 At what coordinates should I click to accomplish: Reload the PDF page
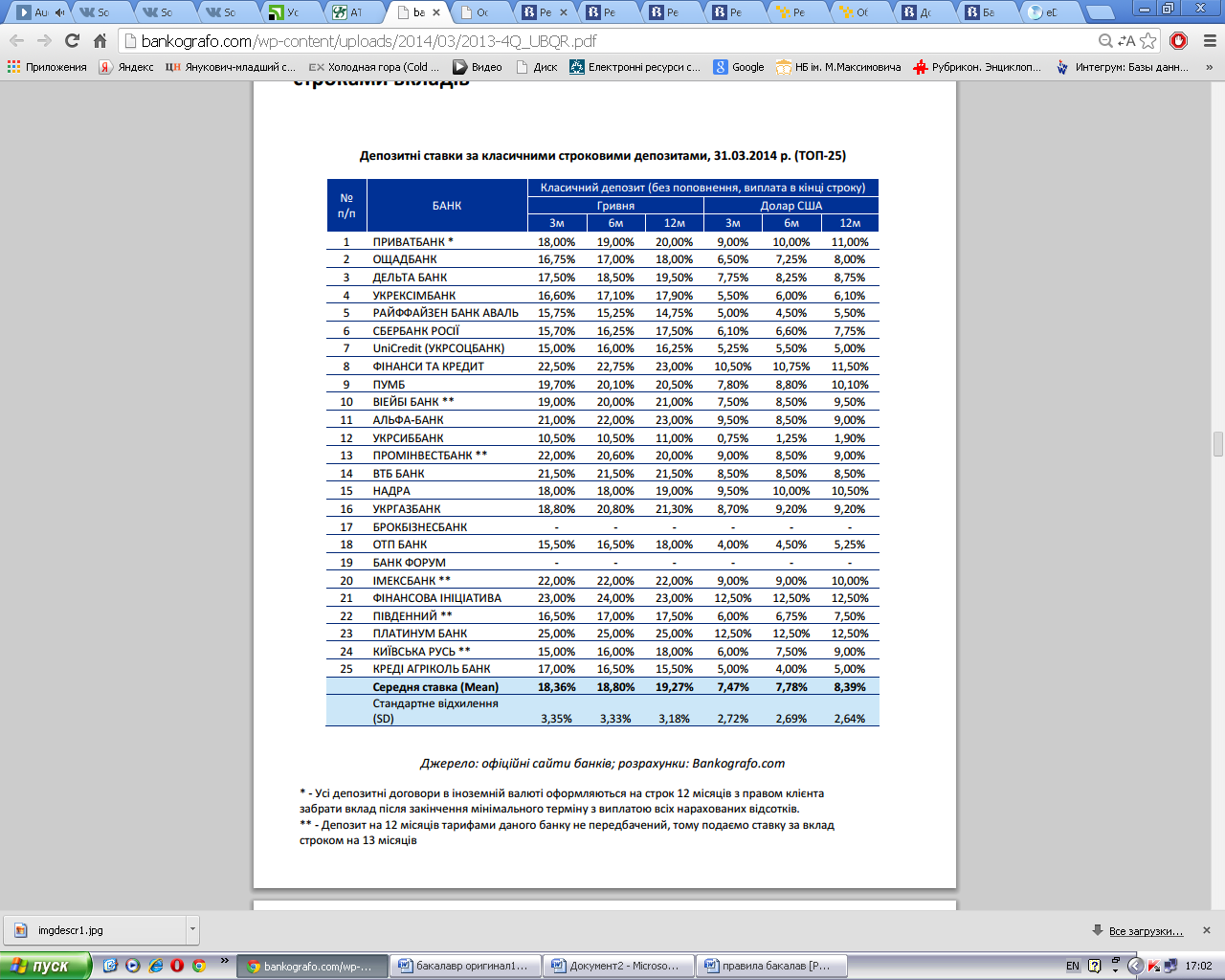tap(72, 41)
